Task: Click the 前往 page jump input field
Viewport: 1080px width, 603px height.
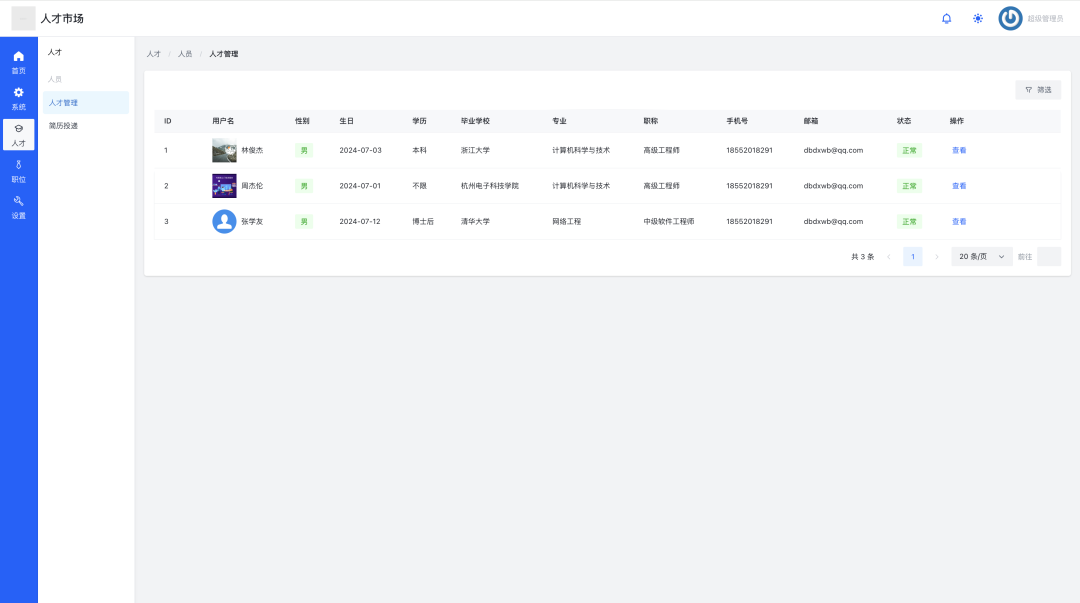Action: tap(1048, 257)
